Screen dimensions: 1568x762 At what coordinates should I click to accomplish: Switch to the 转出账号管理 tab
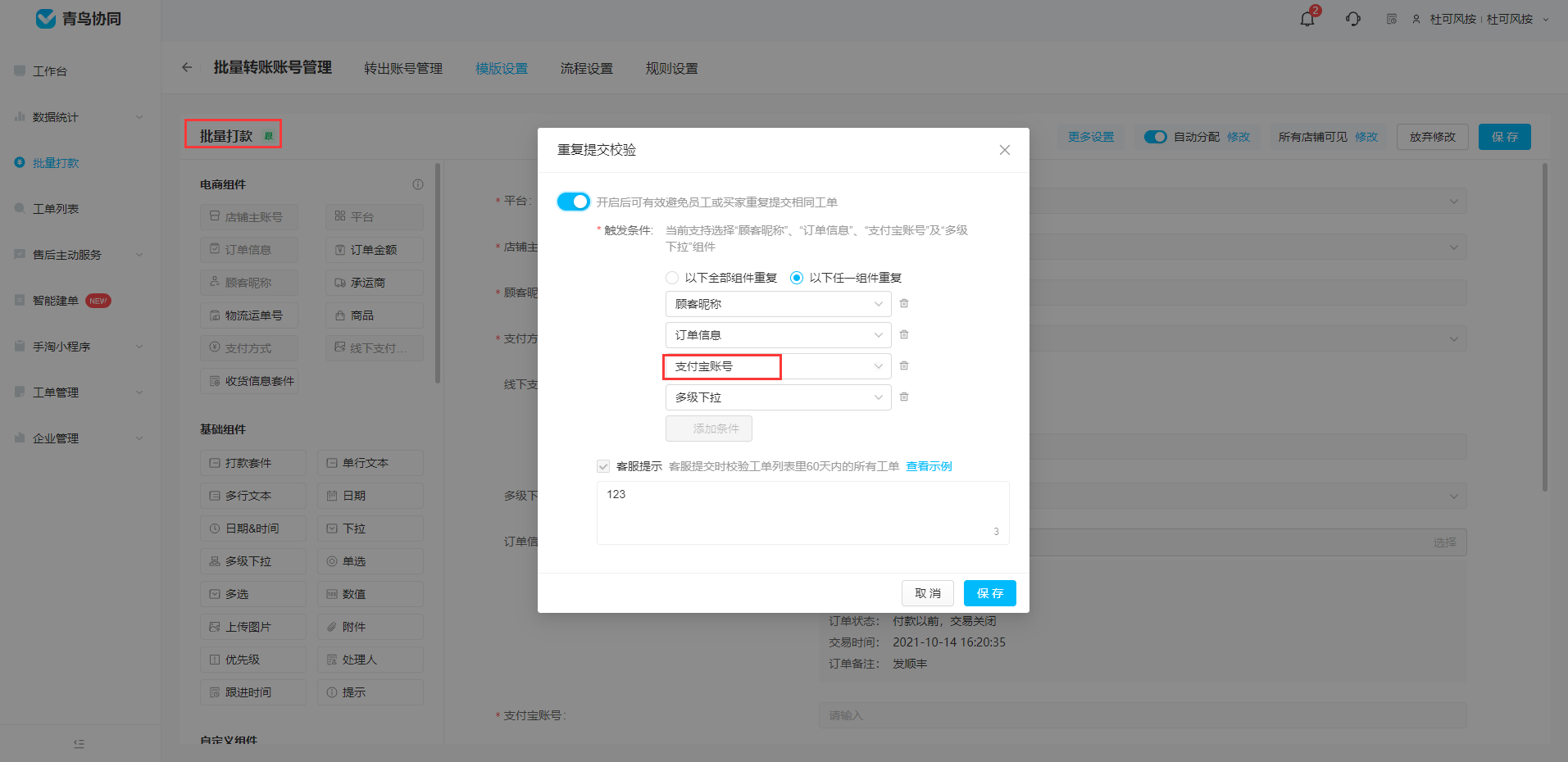pos(403,68)
